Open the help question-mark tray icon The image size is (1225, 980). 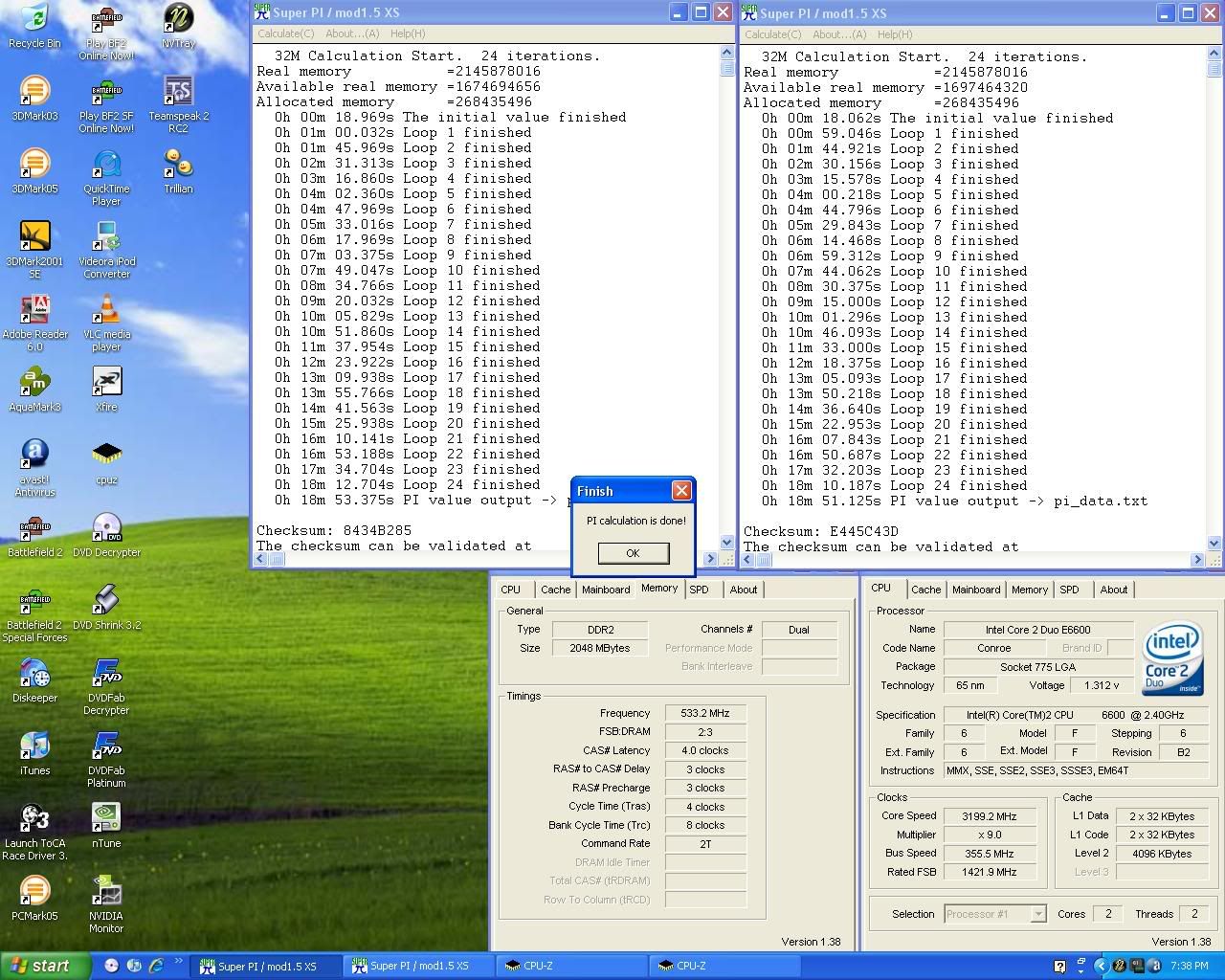click(1059, 967)
